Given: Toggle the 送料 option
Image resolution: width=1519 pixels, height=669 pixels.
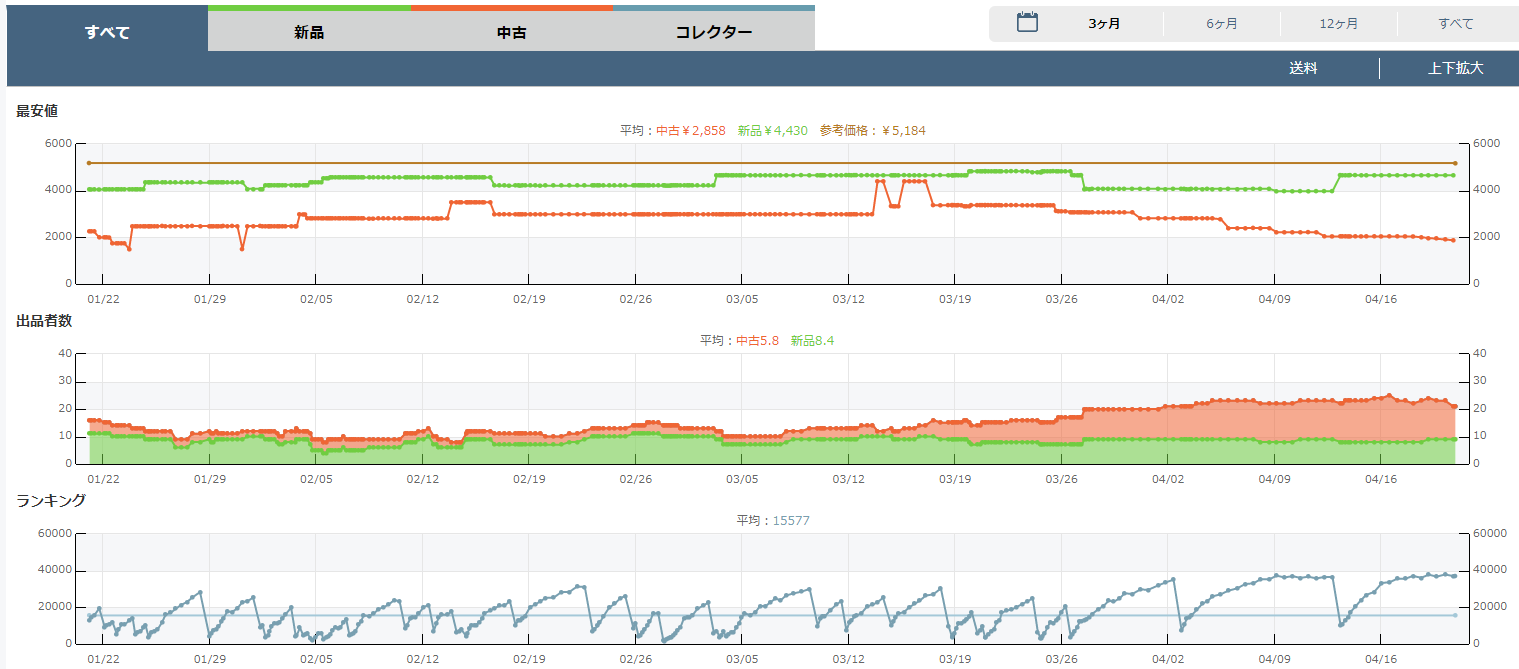Looking at the screenshot, I should [1302, 68].
